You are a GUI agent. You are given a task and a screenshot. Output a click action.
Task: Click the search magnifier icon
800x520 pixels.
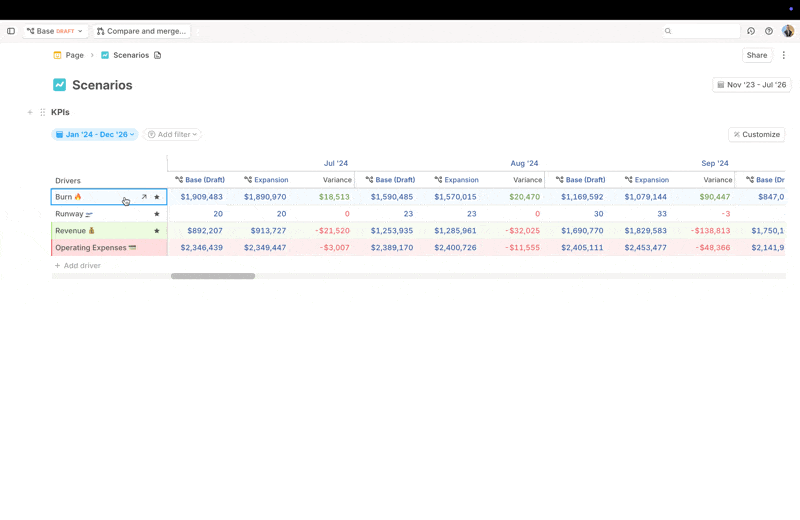point(668,31)
